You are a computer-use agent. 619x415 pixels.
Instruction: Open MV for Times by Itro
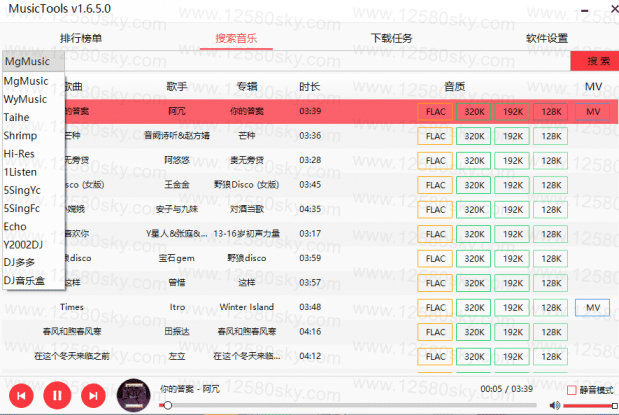593,308
